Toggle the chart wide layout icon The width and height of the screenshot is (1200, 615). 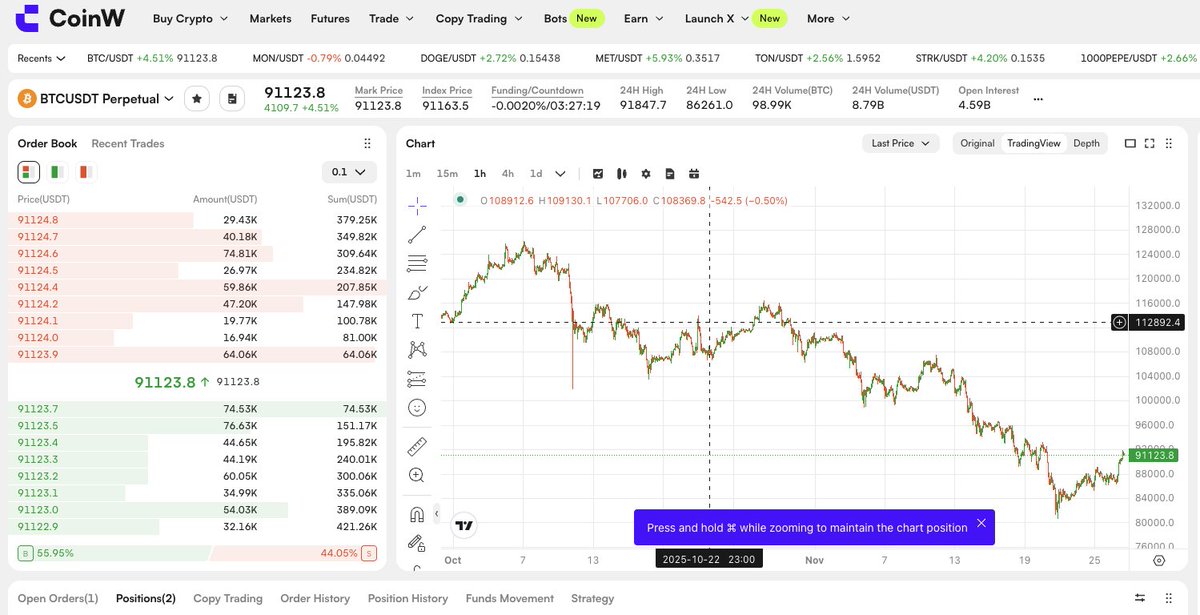[x=1130, y=144]
